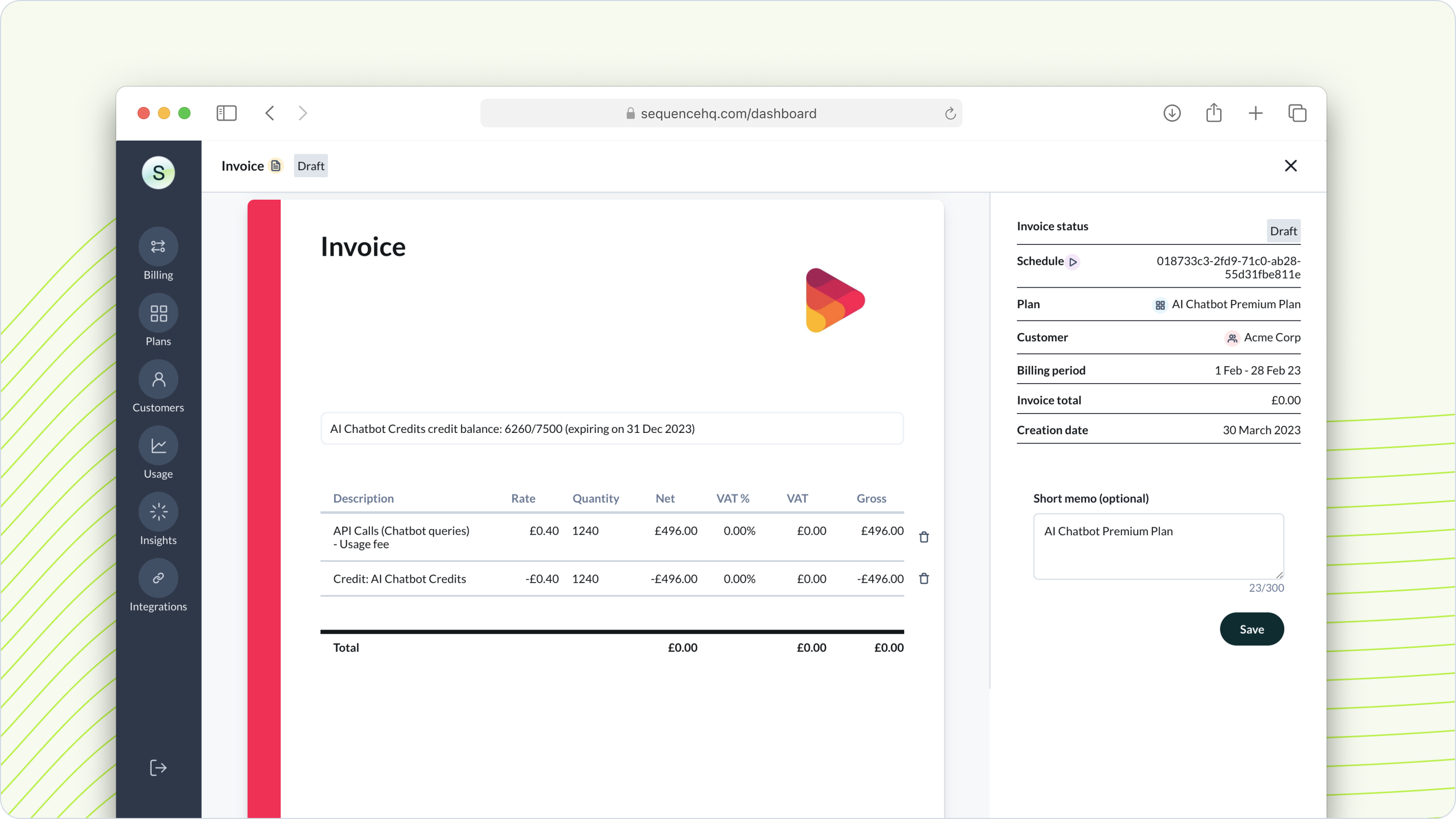Open the AI Chatbot Premium Plan link
The height and width of the screenshot is (819, 1456).
pyautogui.click(x=1235, y=304)
